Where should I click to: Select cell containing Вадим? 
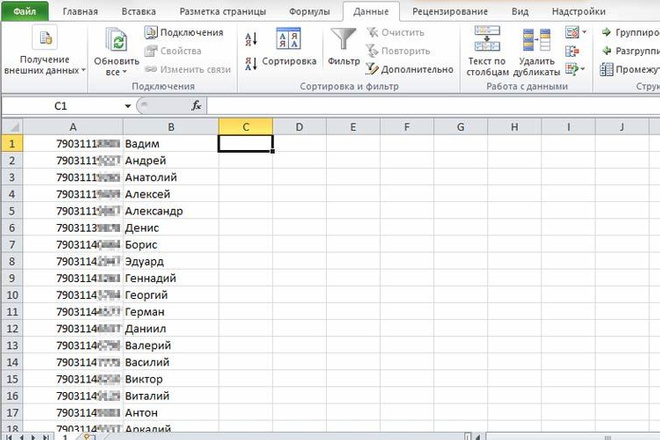click(171, 144)
